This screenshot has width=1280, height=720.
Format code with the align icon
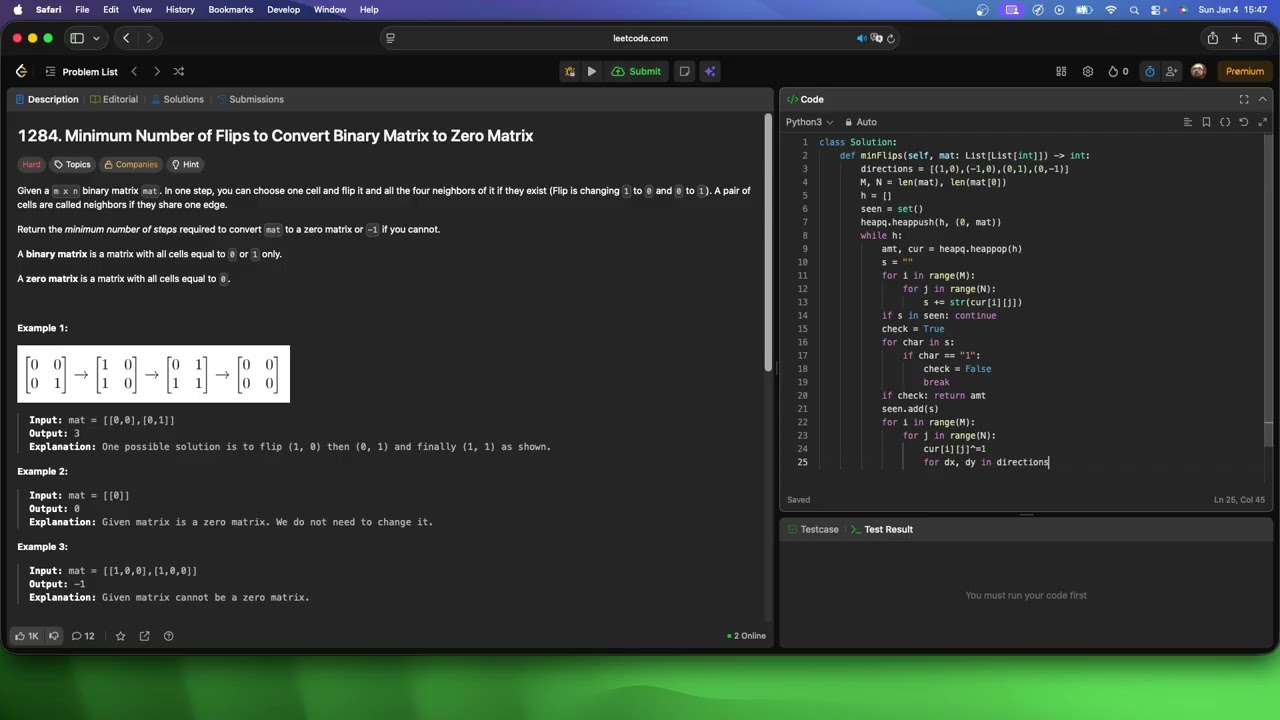pos(1188,122)
